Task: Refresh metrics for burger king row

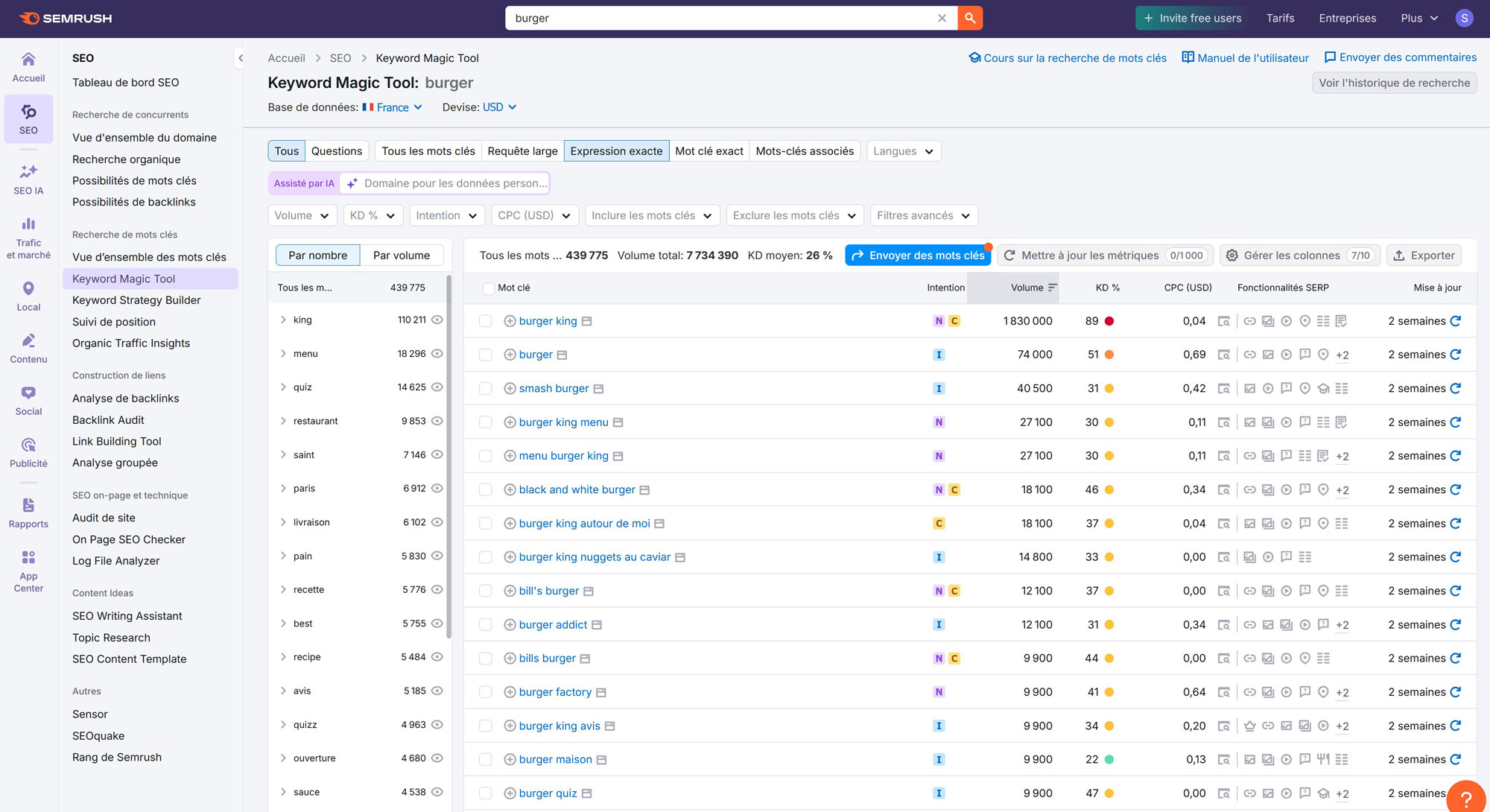Action: [1456, 321]
